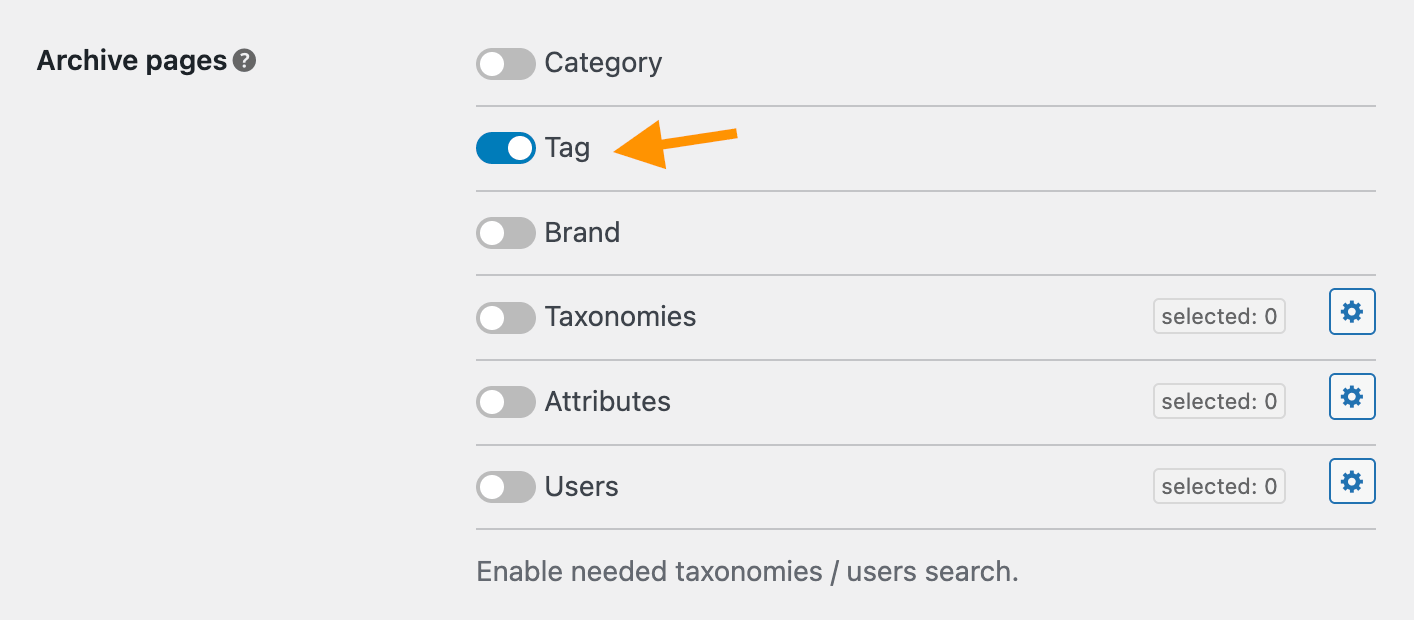The width and height of the screenshot is (1414, 620).
Task: Click the "Brand" label text
Action: (582, 233)
